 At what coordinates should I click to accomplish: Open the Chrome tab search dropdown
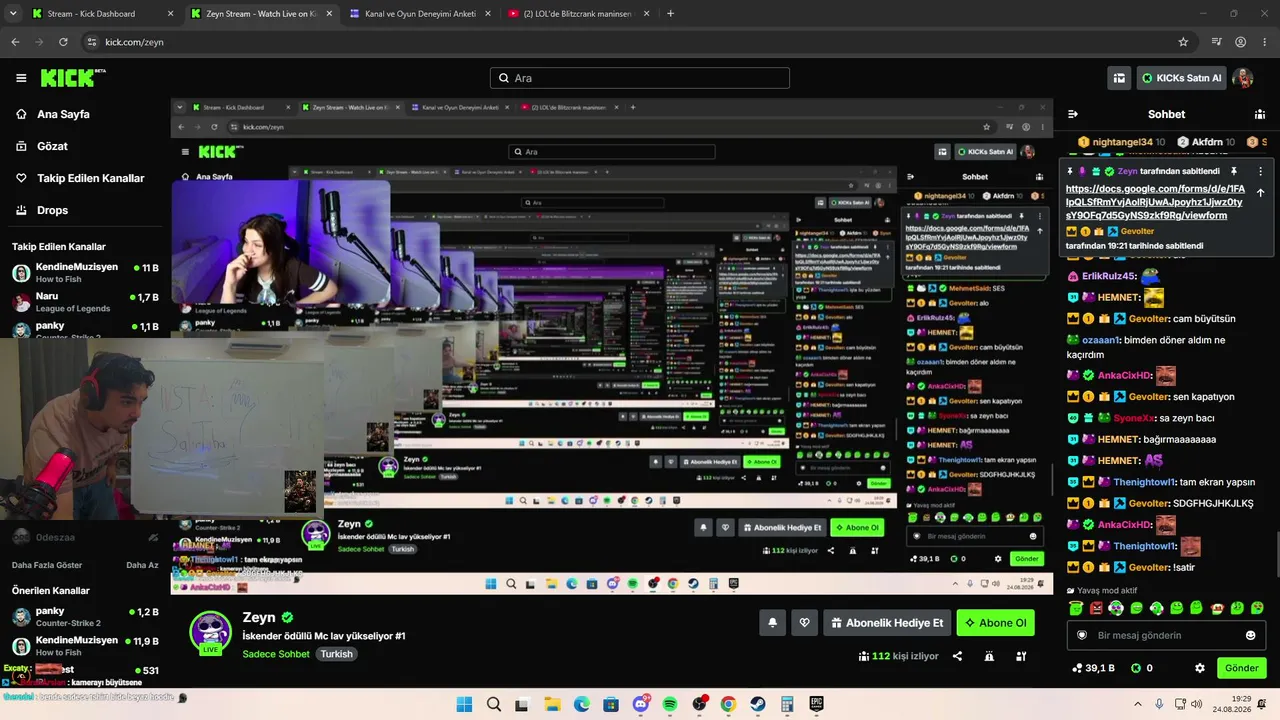(12, 14)
